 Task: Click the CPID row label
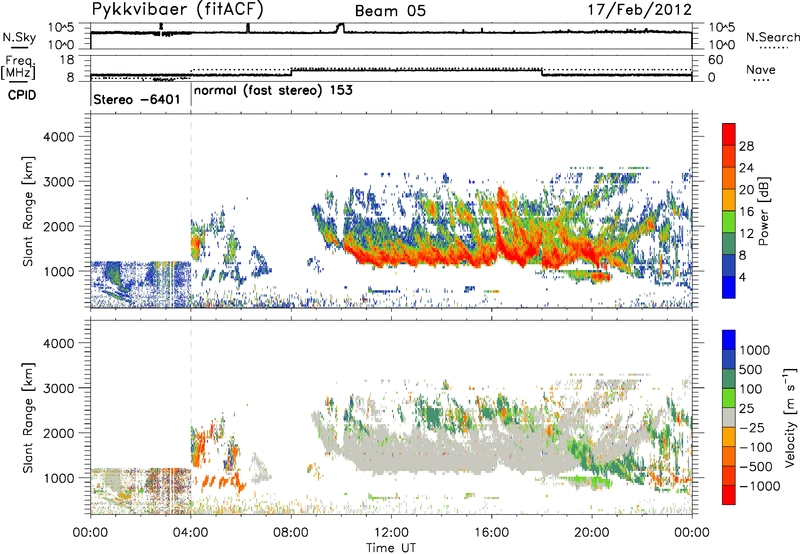click(x=22, y=95)
